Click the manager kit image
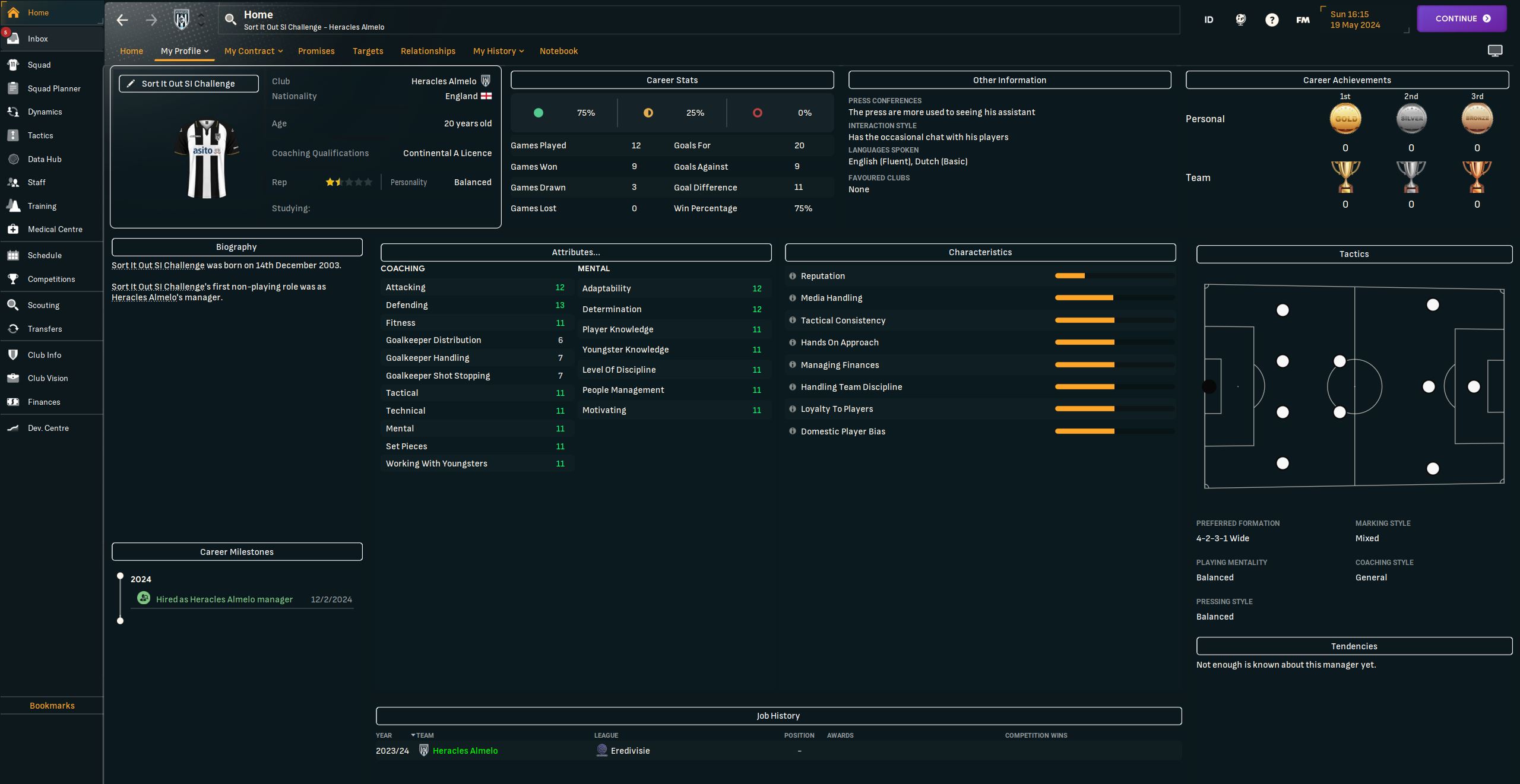The height and width of the screenshot is (784, 1520). [x=207, y=159]
